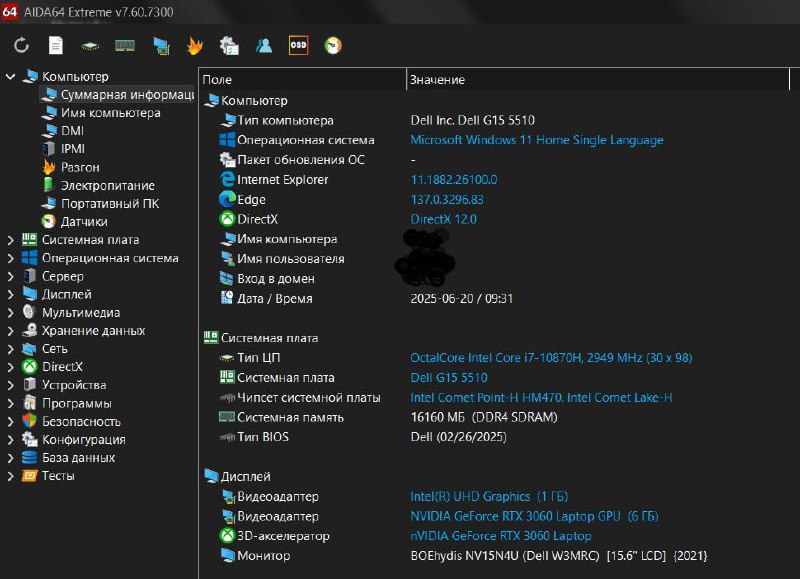Screen dimensions: 800x579
Task: Click the Поле column header
Action: point(303,80)
